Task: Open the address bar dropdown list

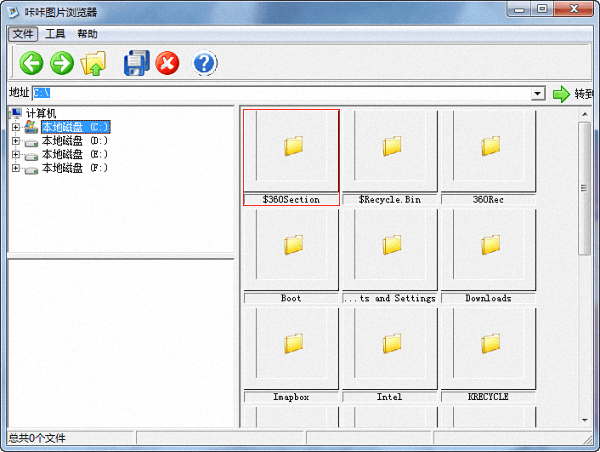Action: tap(538, 94)
